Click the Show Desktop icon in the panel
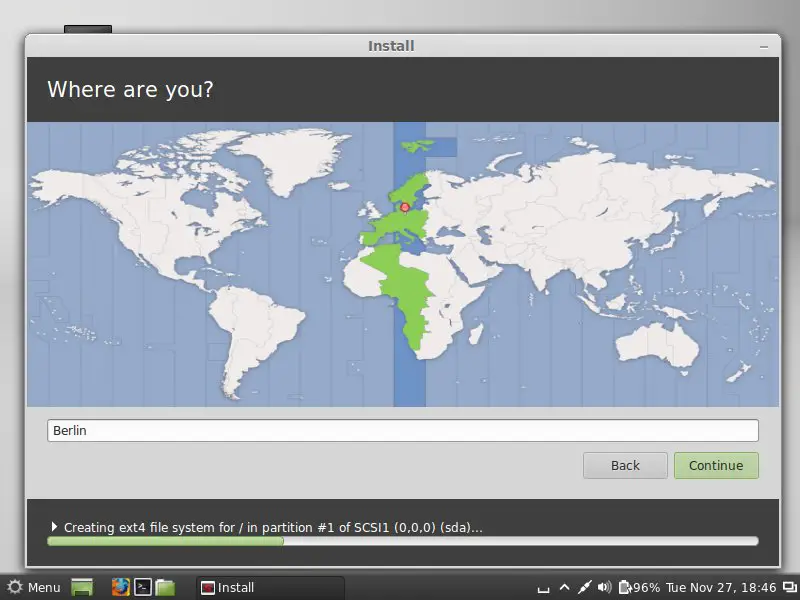This screenshot has height=600, width=800. [x=82, y=587]
